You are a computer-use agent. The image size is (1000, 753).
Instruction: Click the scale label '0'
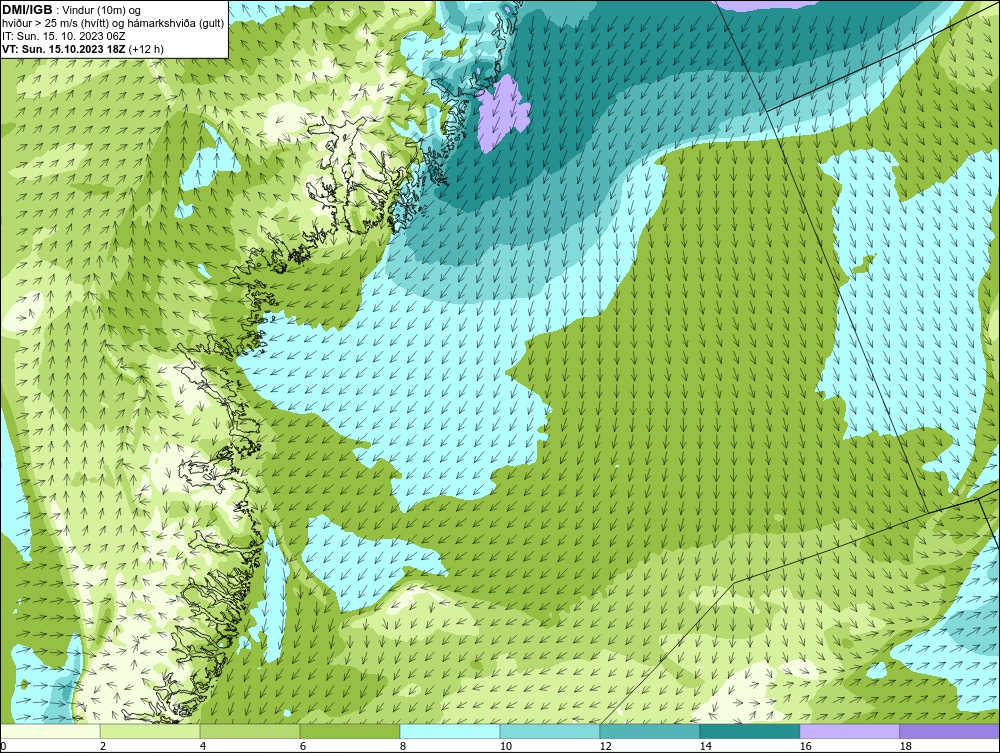(3, 746)
